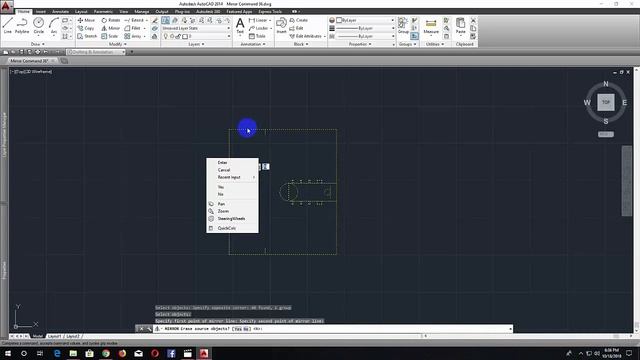
Task: Switch to the Insert ribbon tab
Action: pyautogui.click(x=41, y=11)
